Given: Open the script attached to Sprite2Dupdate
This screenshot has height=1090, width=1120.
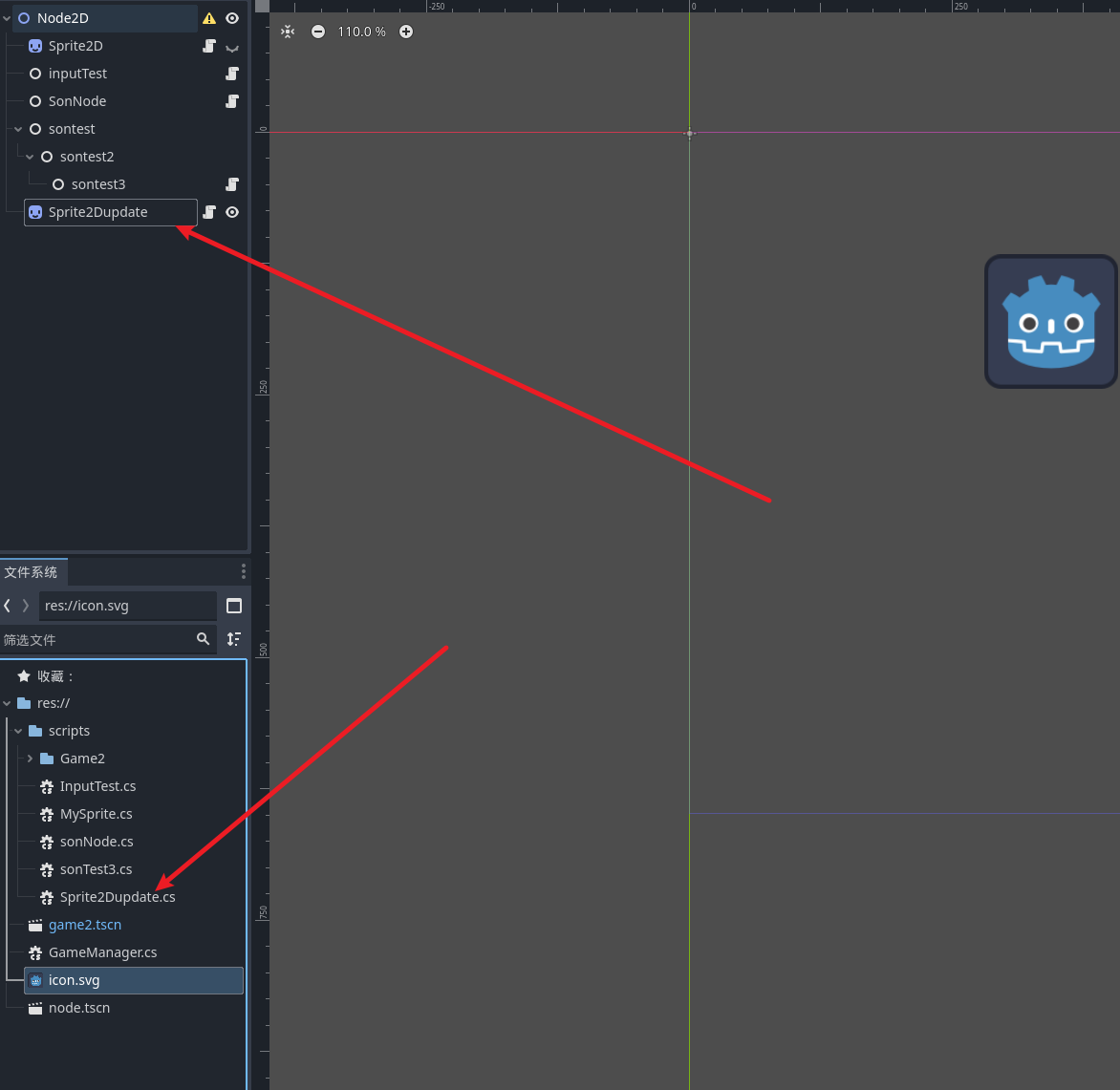Looking at the screenshot, I should (x=208, y=212).
